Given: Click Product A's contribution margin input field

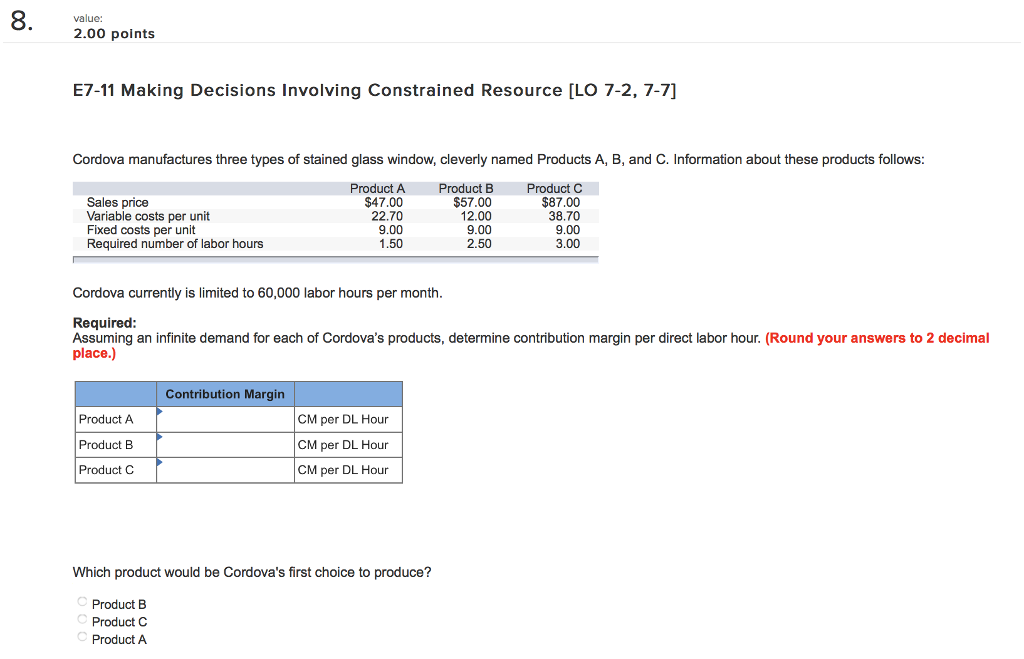Looking at the screenshot, I should (x=225, y=419).
